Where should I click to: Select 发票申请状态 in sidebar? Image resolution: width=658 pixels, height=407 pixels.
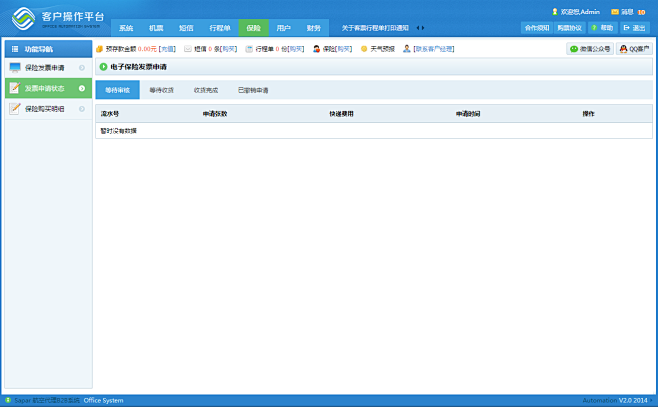point(45,88)
